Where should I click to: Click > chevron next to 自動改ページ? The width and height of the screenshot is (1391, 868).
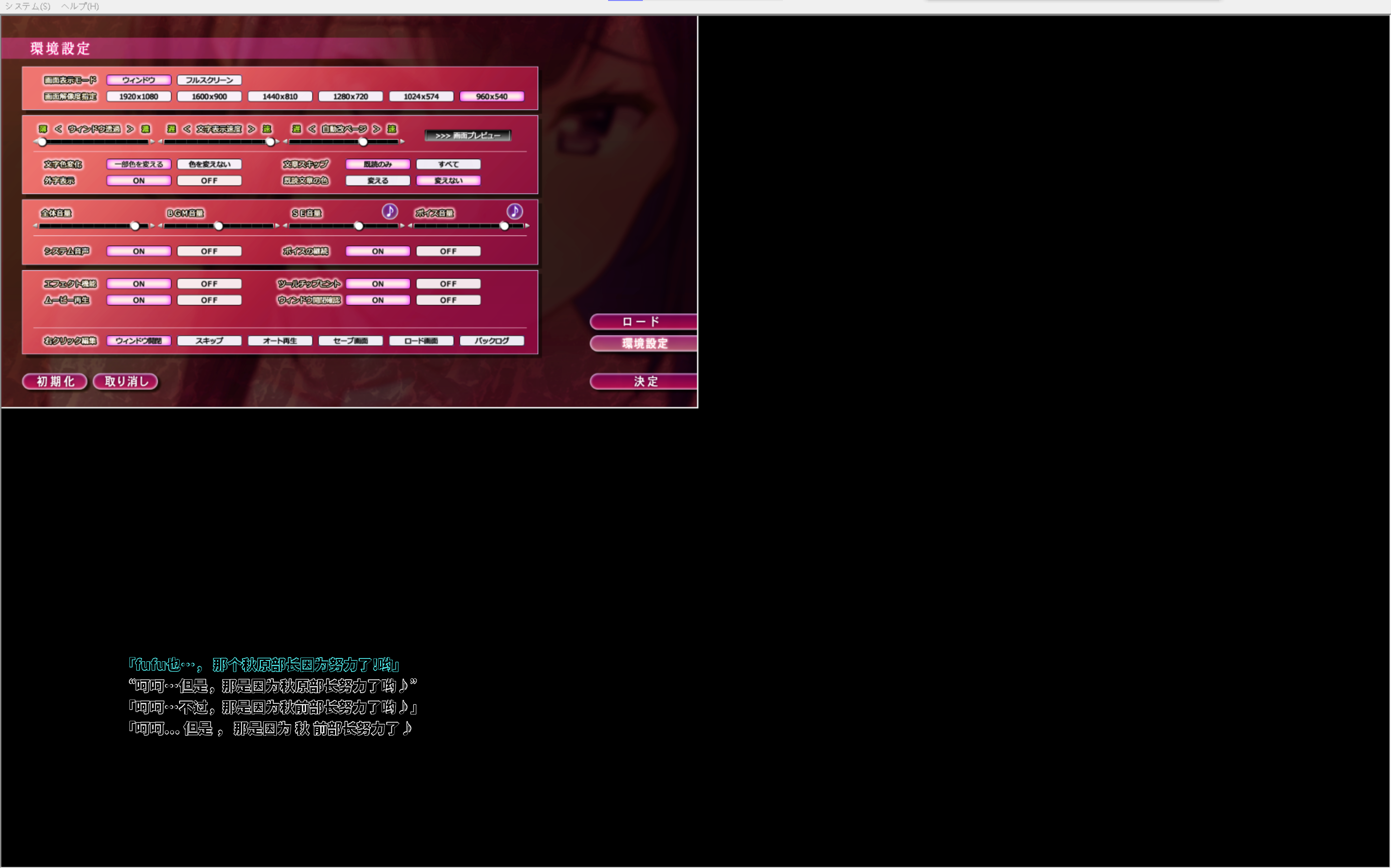pos(376,128)
